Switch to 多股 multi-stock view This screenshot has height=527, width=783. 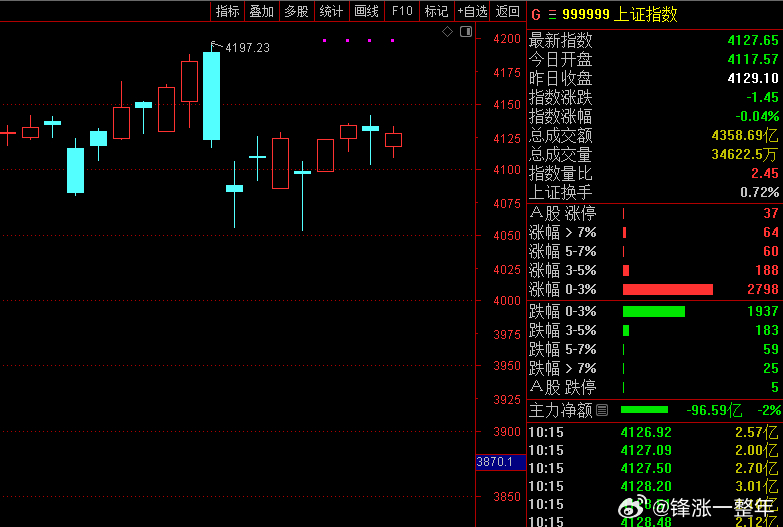[297, 11]
